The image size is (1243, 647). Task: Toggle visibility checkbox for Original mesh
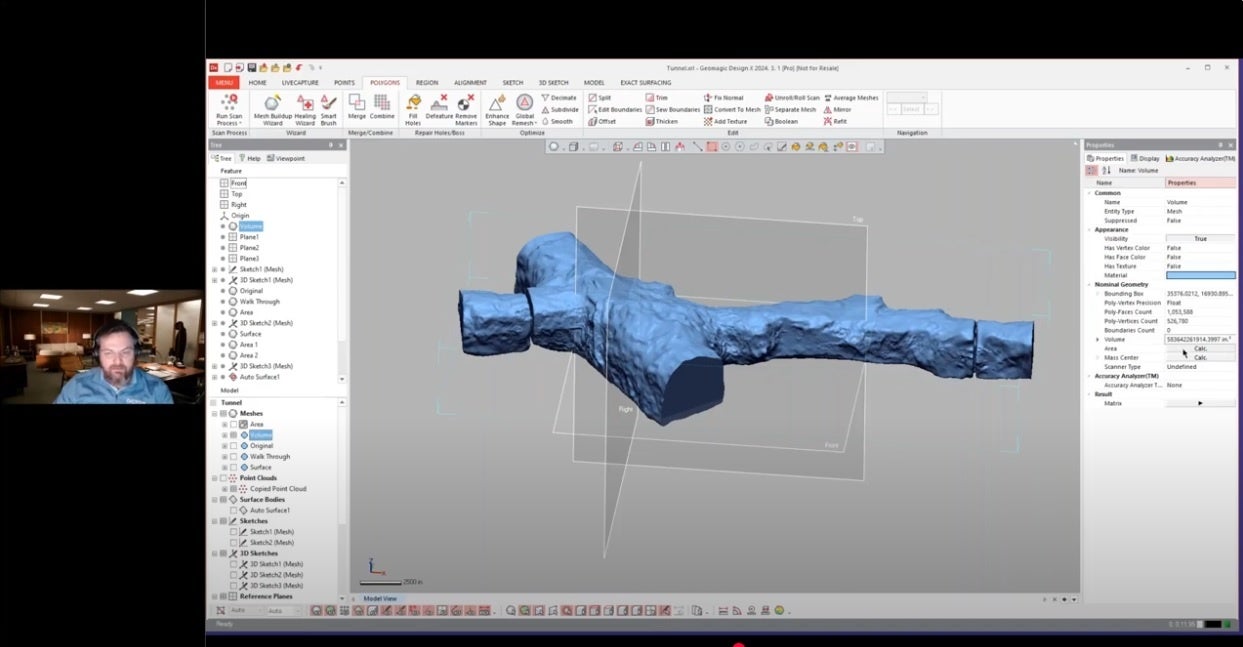(234, 446)
